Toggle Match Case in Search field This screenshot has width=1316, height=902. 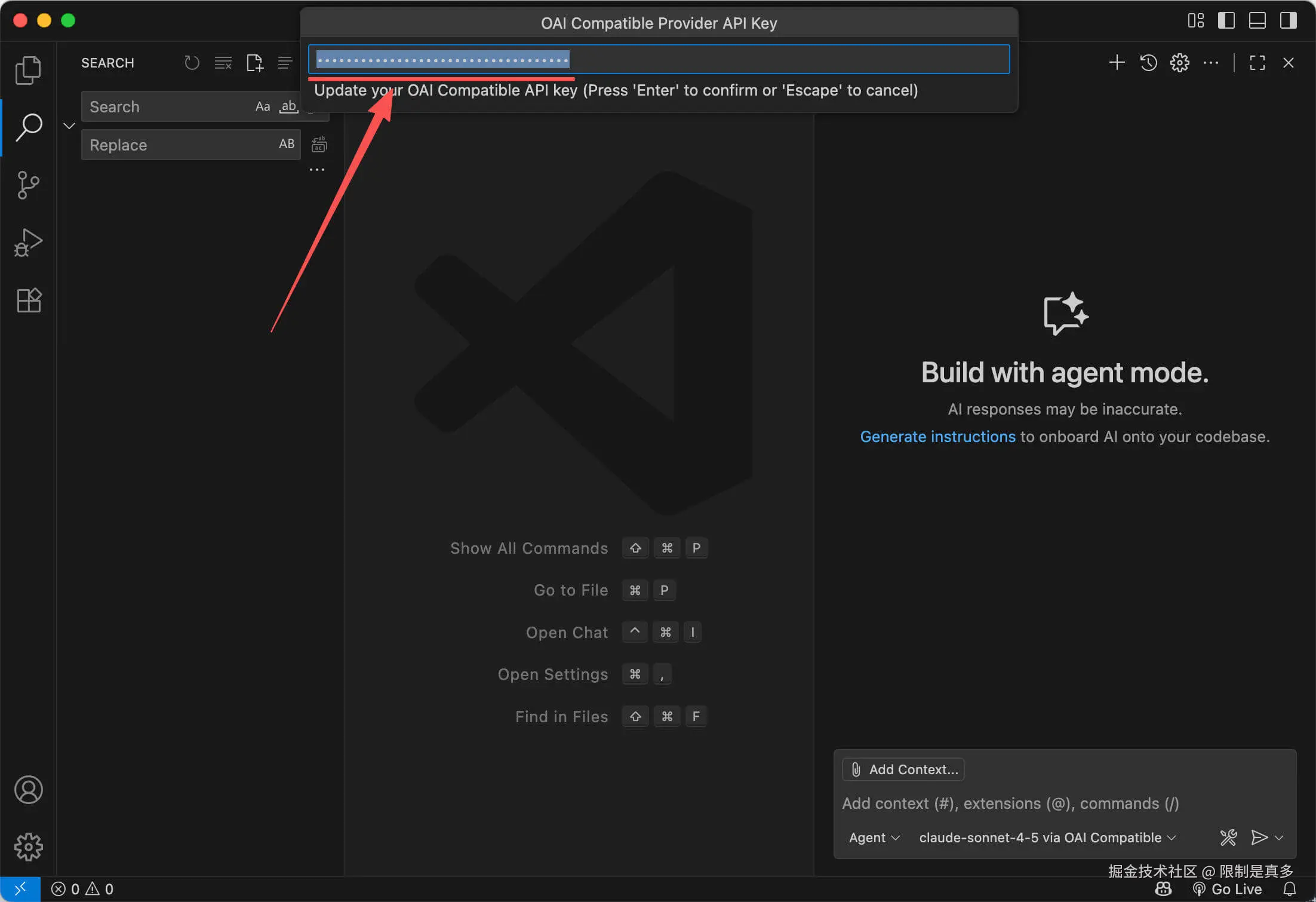pyautogui.click(x=263, y=107)
